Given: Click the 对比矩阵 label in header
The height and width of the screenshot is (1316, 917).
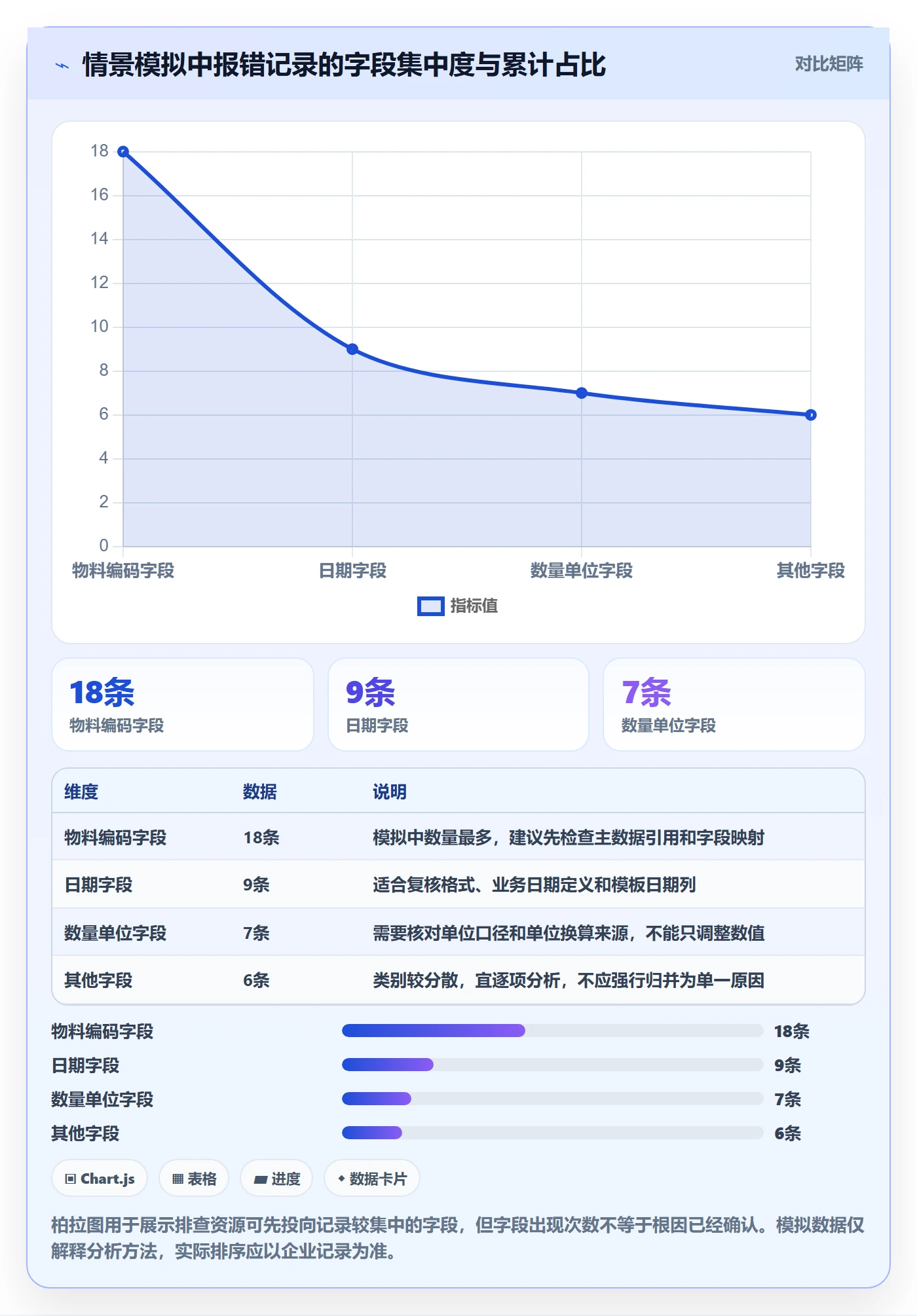Looking at the screenshot, I should [829, 64].
